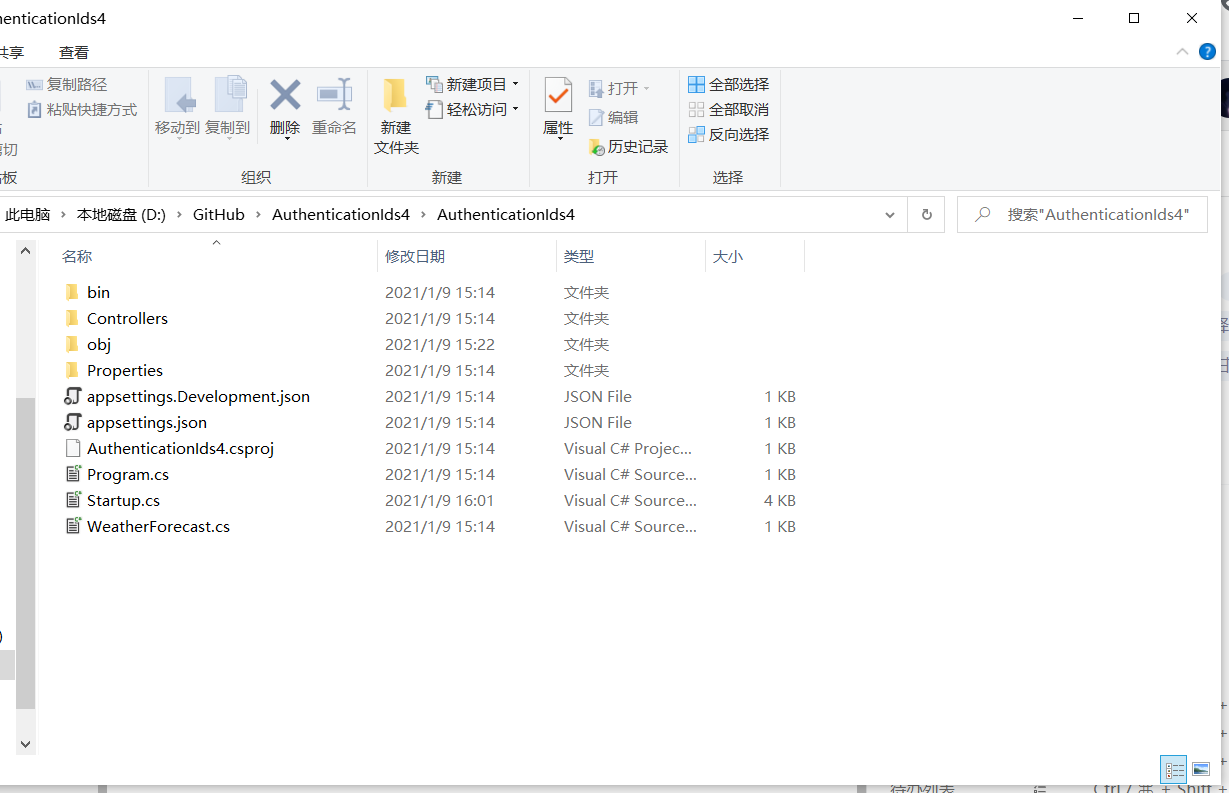
Task: Click the 全部取消 select none icon
Action: (696, 109)
